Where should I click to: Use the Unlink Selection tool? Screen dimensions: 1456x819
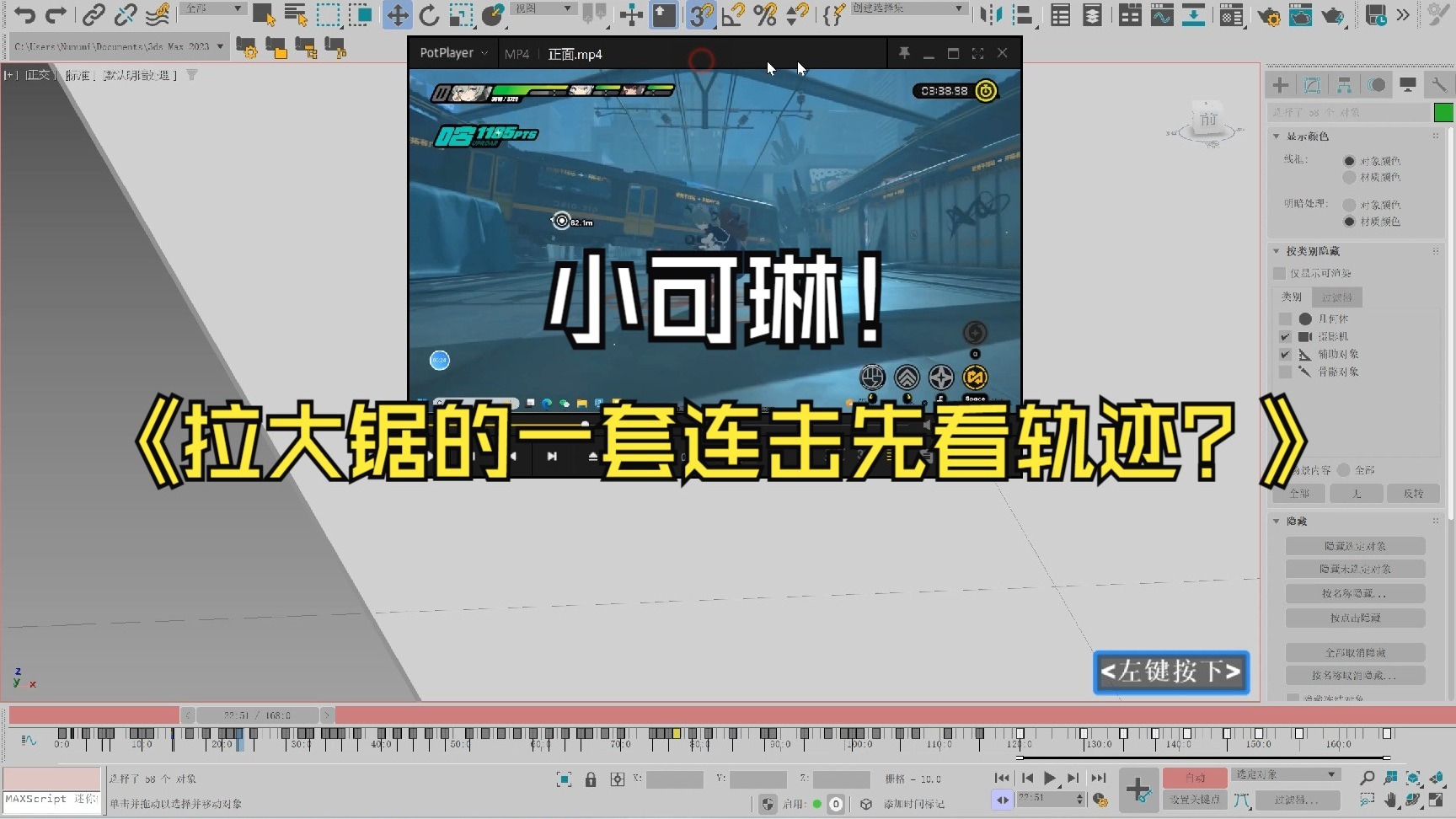[126, 14]
